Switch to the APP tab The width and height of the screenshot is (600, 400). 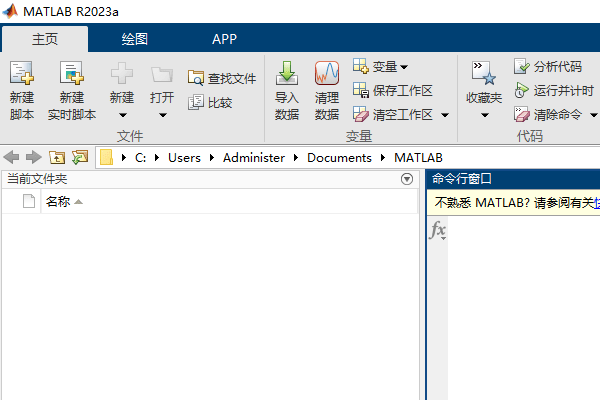point(225,39)
